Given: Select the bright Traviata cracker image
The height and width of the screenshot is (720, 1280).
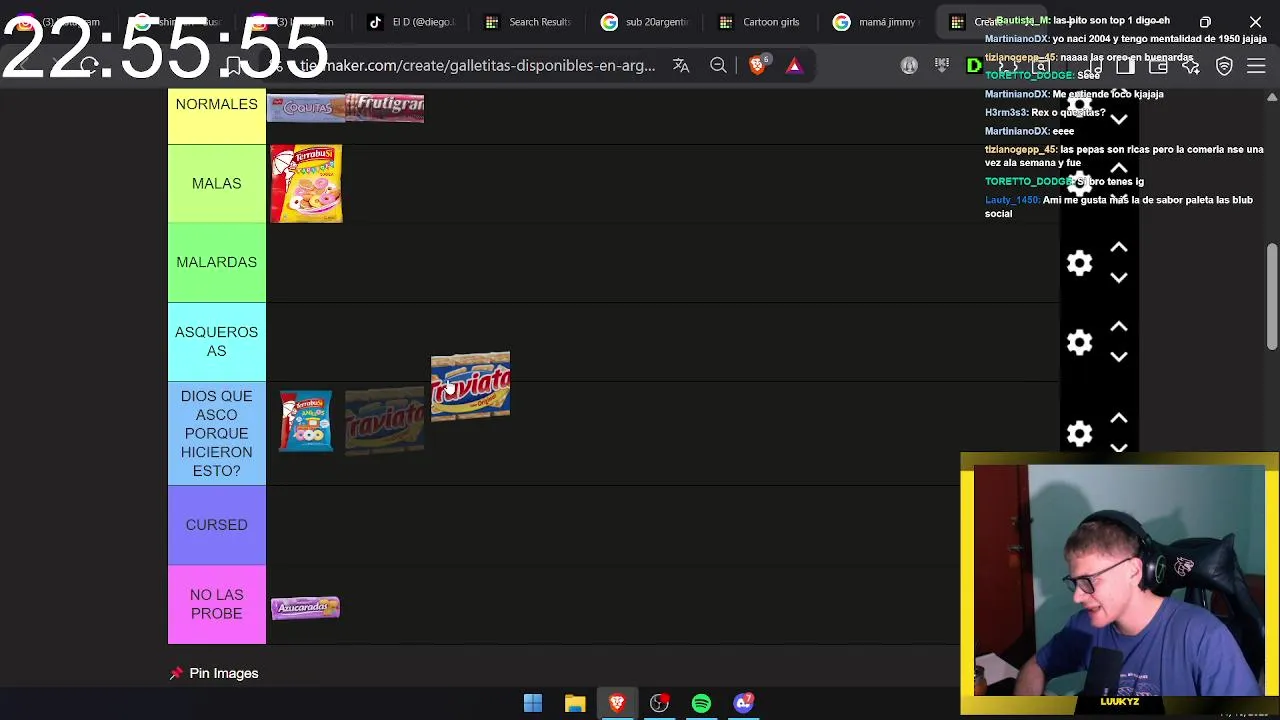Looking at the screenshot, I should (470, 386).
